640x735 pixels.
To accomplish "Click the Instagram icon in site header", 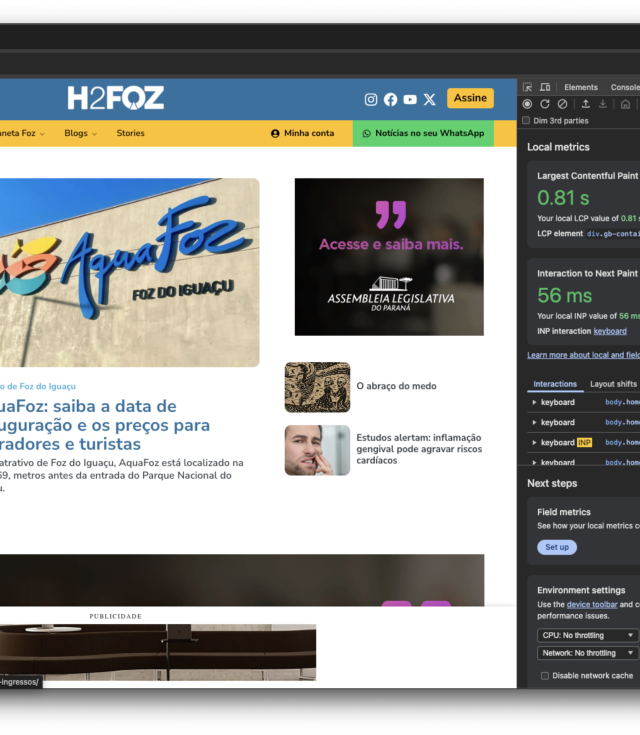I will 371,99.
